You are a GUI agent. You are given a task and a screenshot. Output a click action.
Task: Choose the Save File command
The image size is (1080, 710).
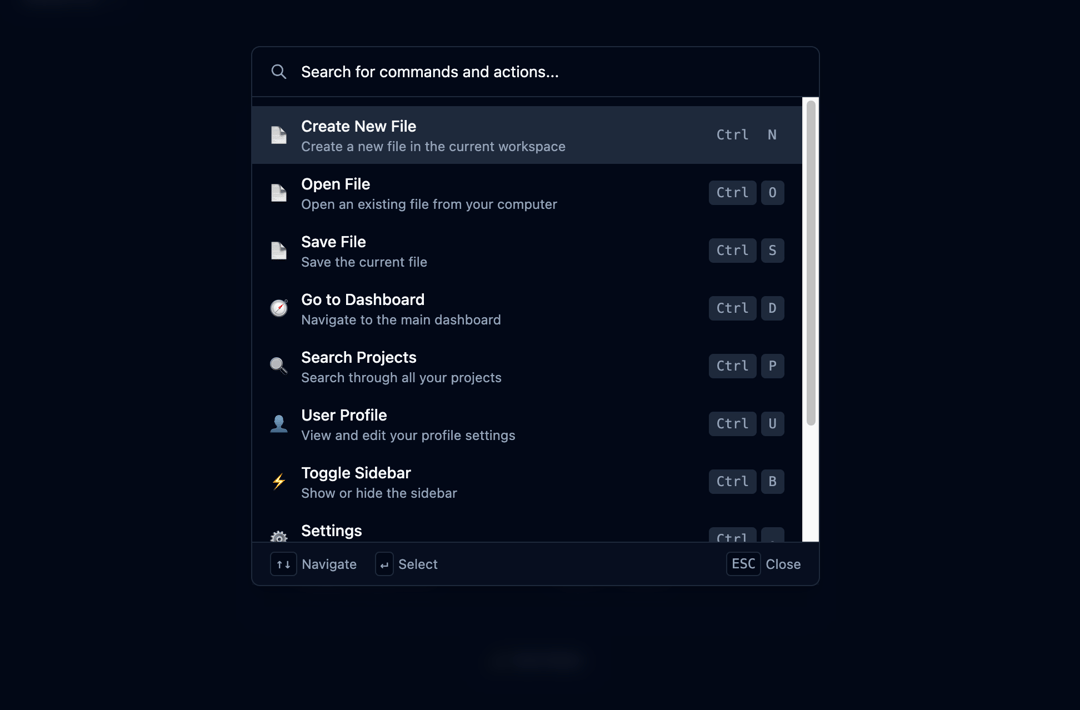[527, 251]
